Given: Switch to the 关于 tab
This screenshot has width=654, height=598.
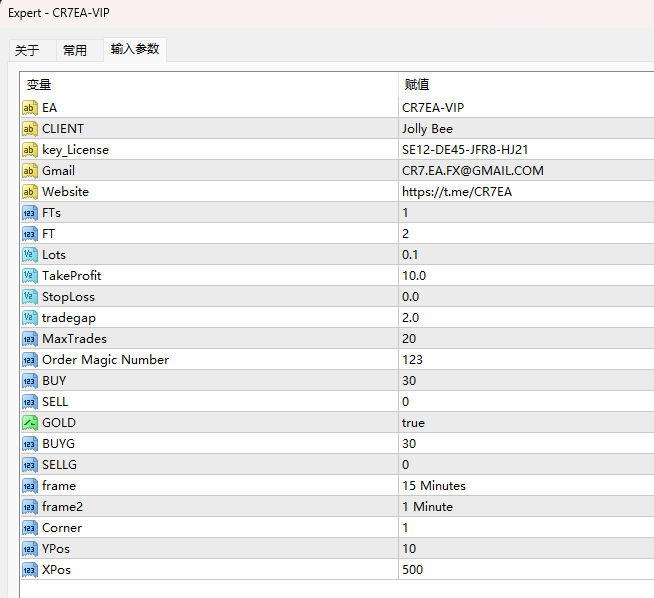Looking at the screenshot, I should pyautogui.click(x=28, y=51).
